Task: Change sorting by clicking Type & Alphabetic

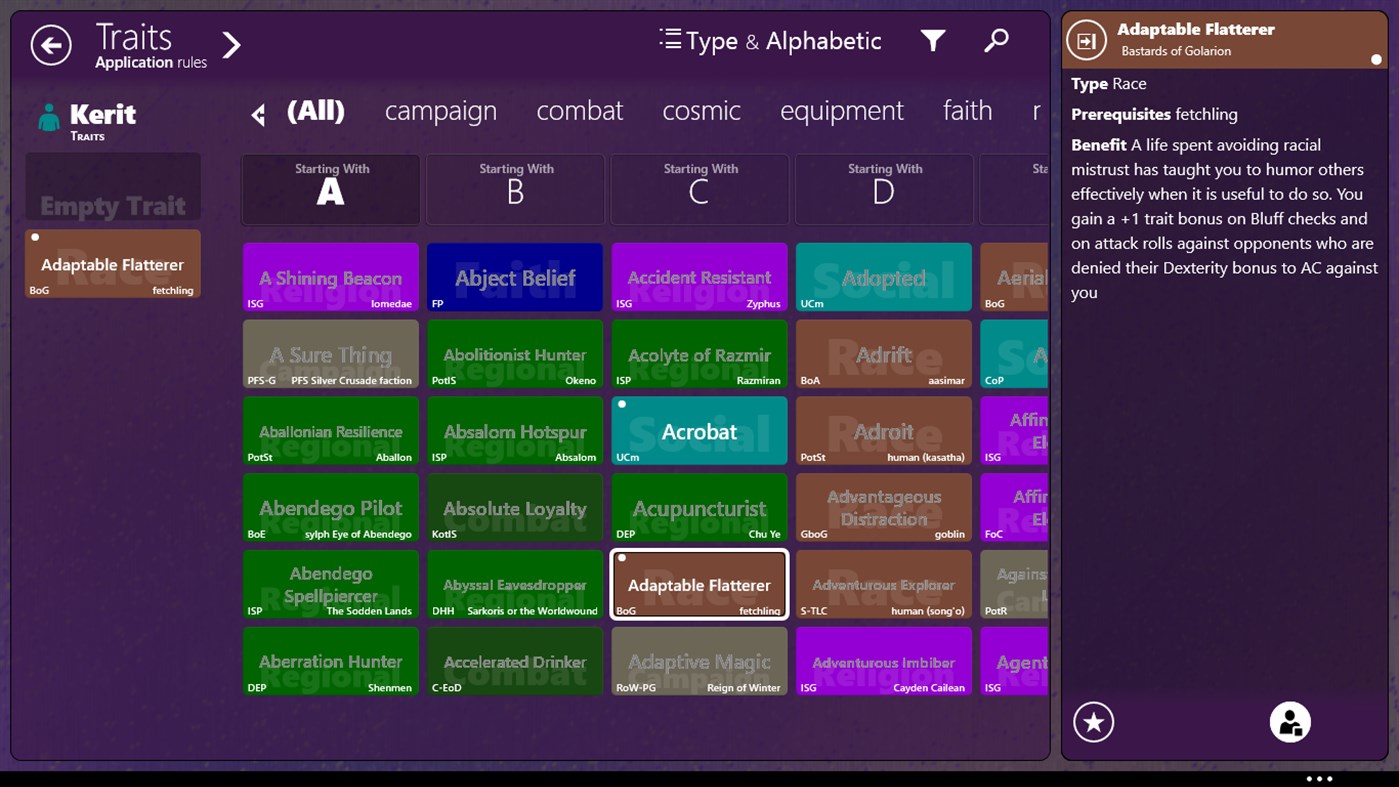Action: click(784, 41)
